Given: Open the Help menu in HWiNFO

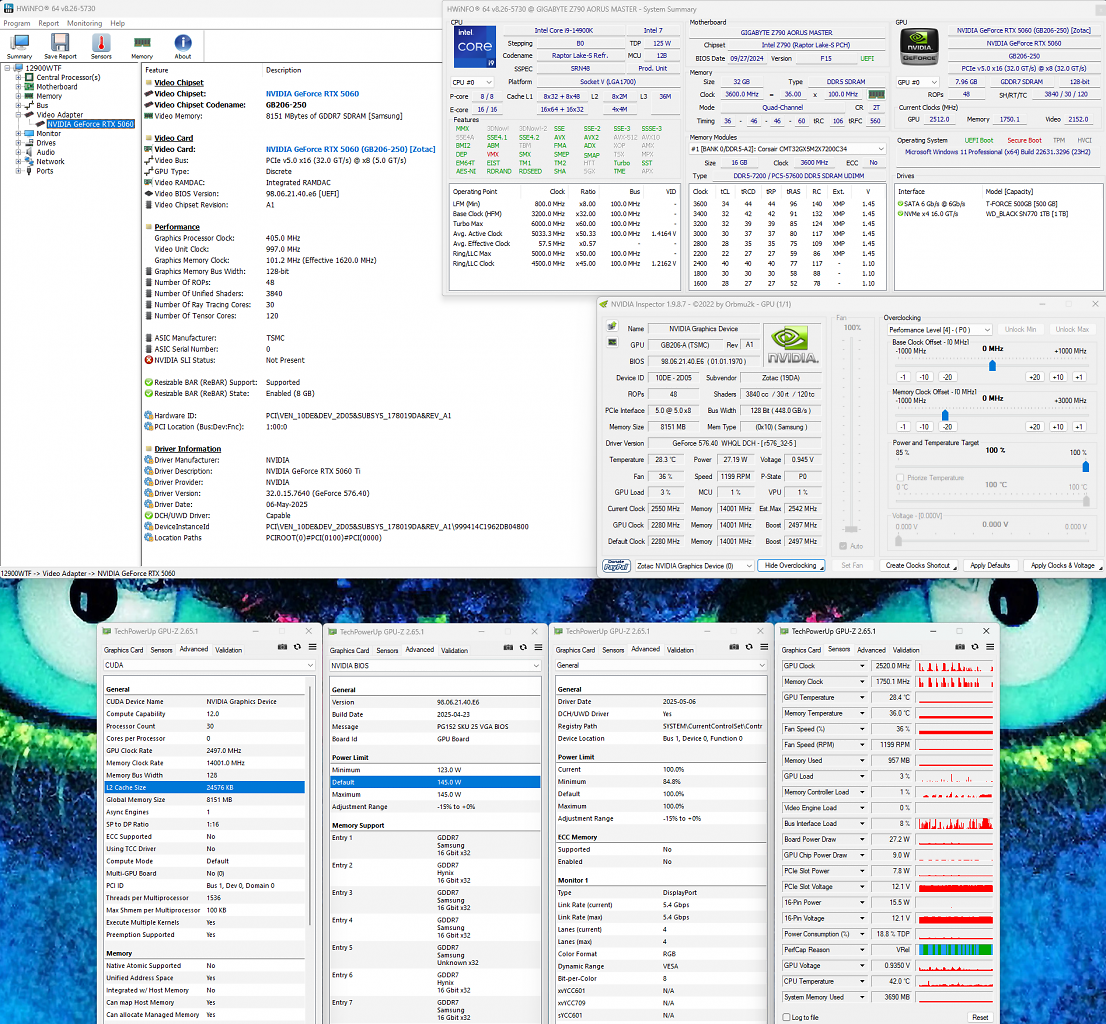Looking at the screenshot, I should (118, 23).
